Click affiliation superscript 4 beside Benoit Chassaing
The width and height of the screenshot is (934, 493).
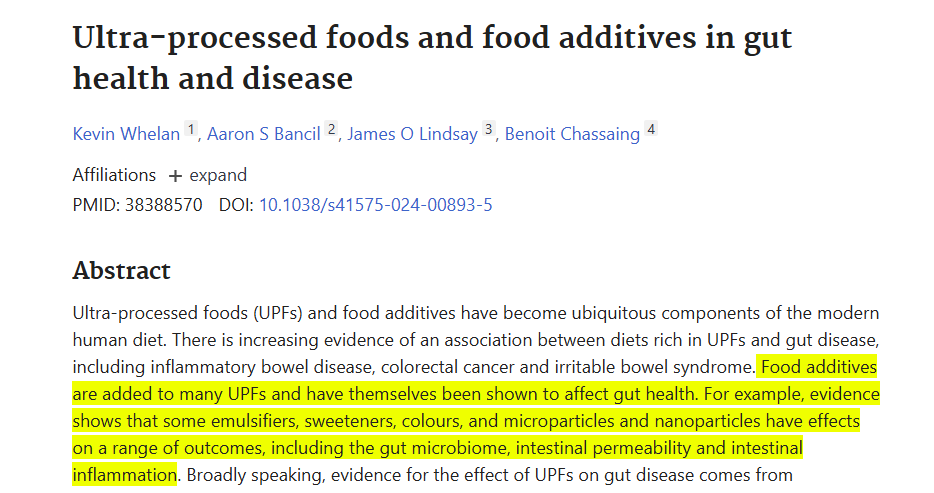pos(651,130)
